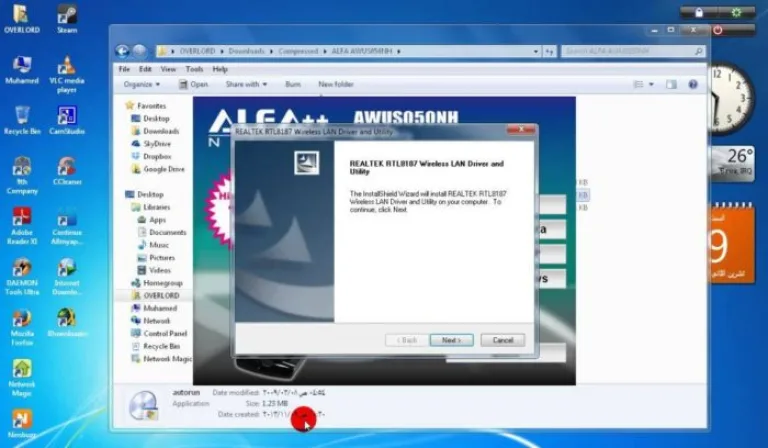Launch VLC media player shortcut

click(67, 73)
